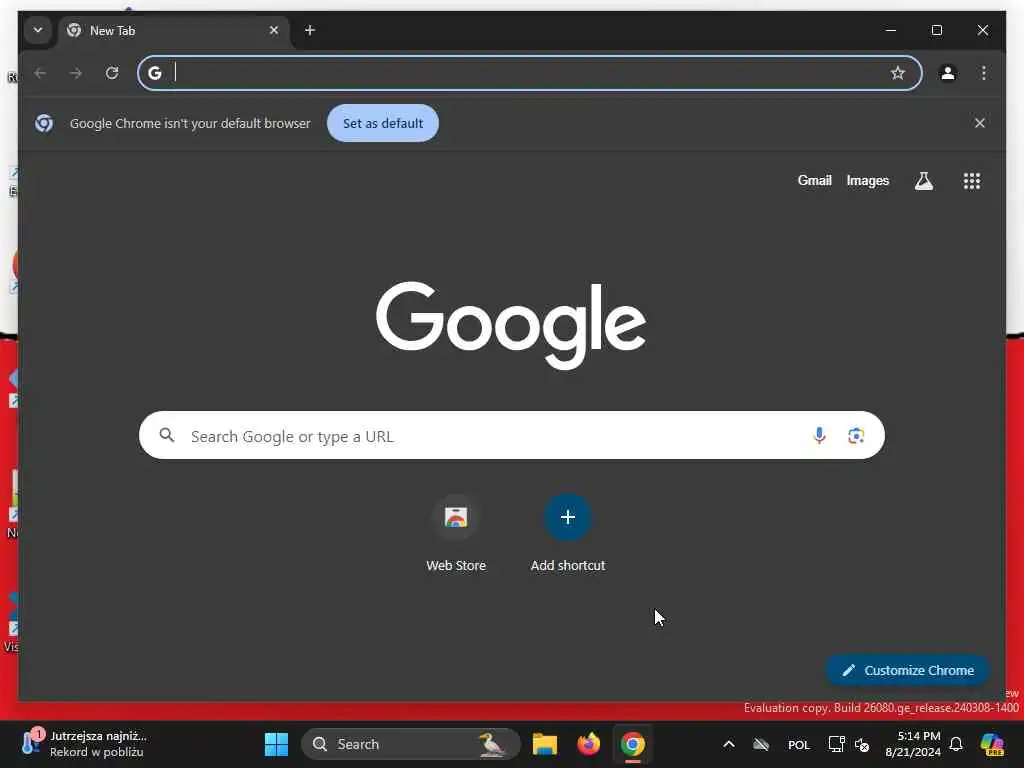This screenshot has height=768, width=1024.
Task: Bookmark this tab with the star icon
Action: click(898, 73)
